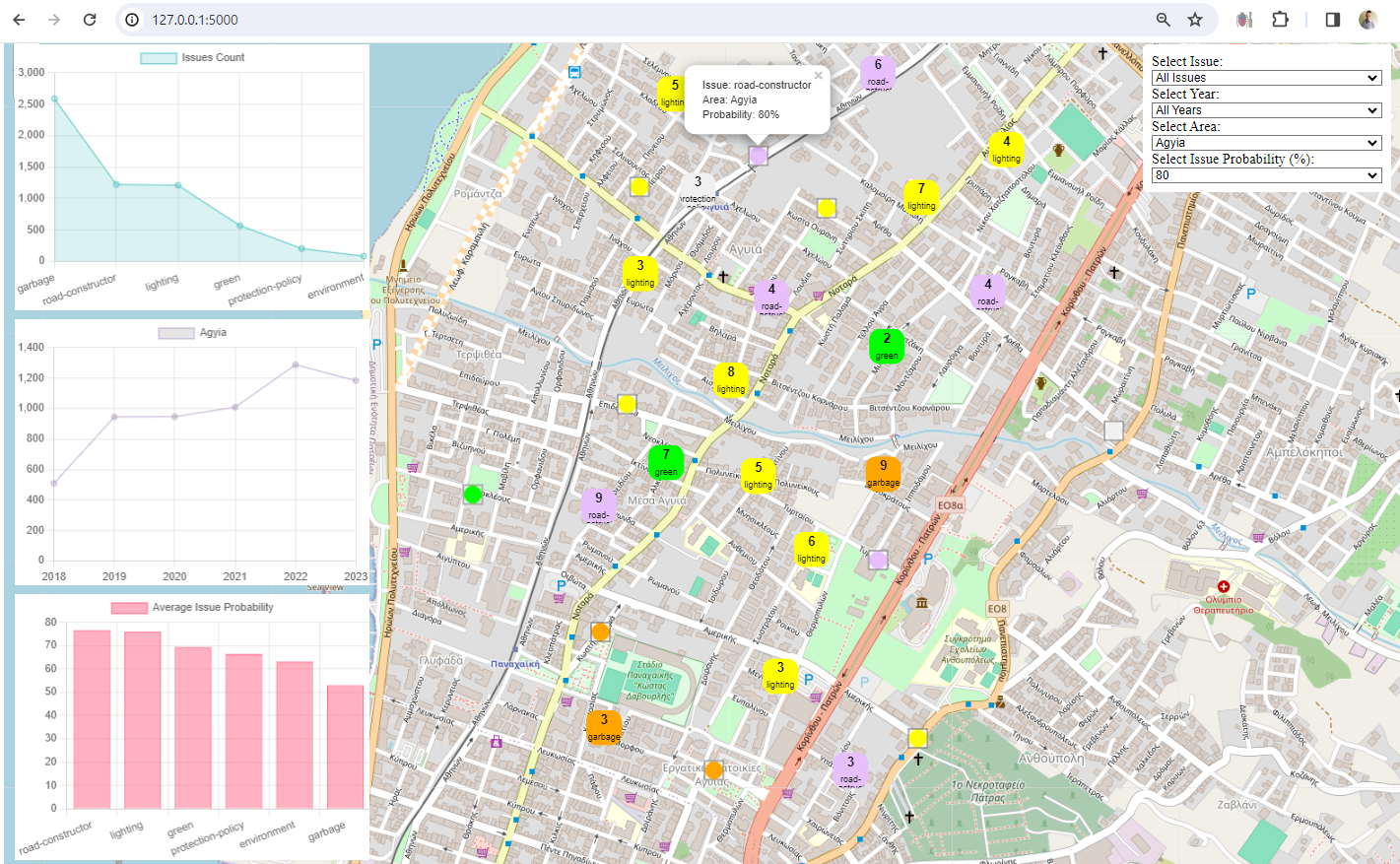Open the browser extensions menu
Screen dimensions: 1400x864
coord(1280,19)
